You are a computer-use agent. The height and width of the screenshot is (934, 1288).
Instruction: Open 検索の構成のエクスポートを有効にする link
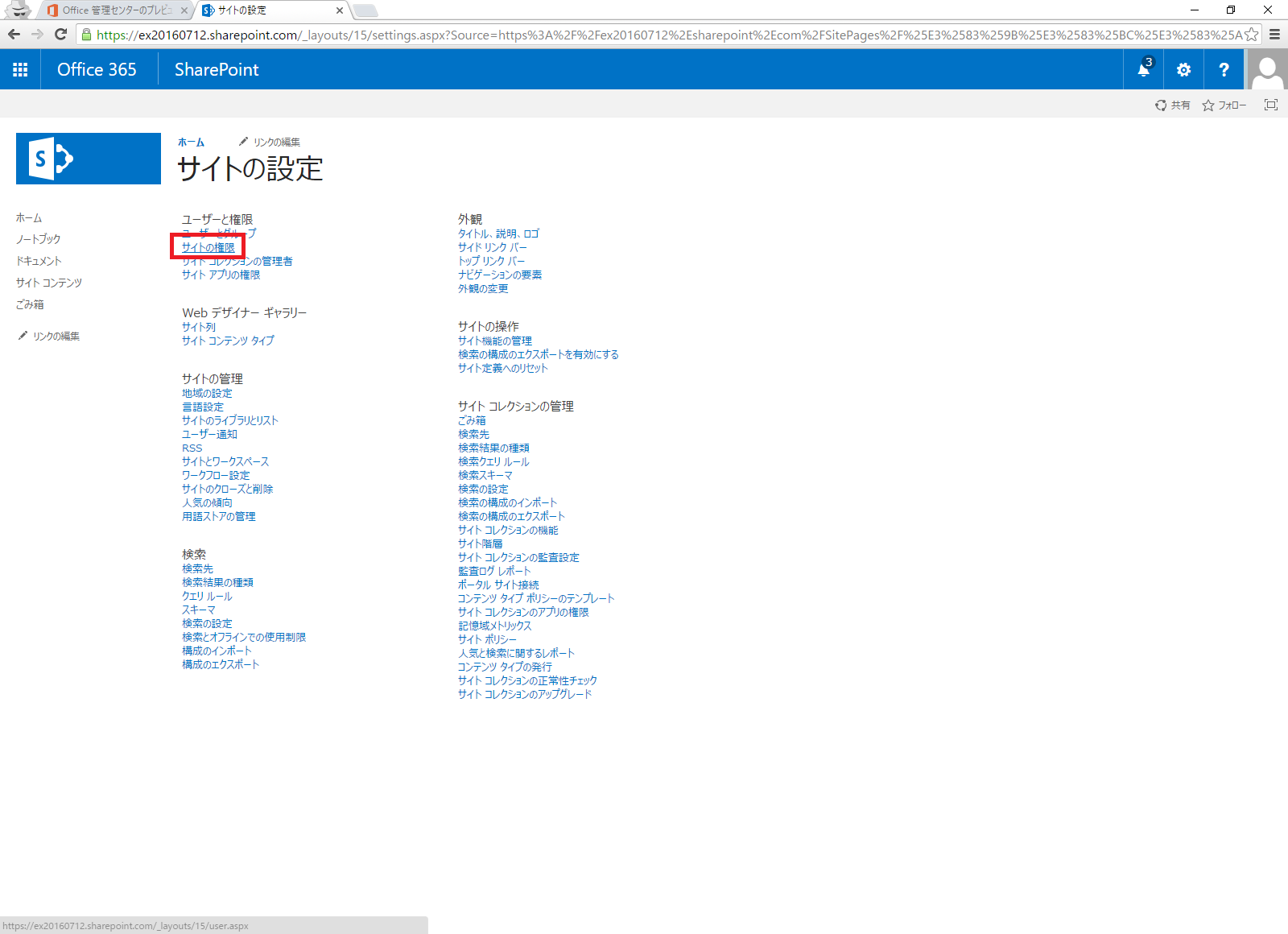(x=539, y=354)
